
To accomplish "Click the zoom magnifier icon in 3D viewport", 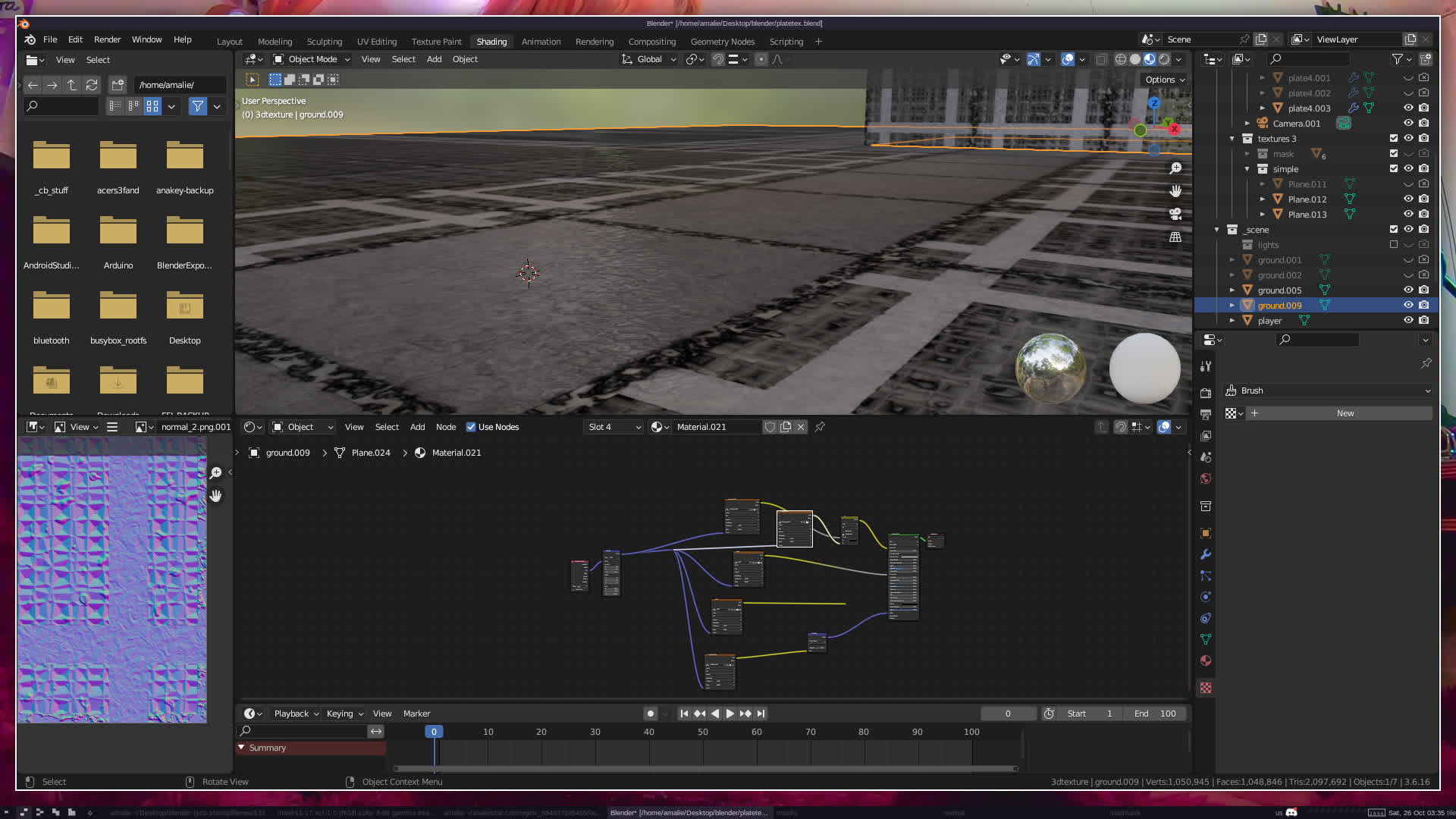I will 1175,168.
